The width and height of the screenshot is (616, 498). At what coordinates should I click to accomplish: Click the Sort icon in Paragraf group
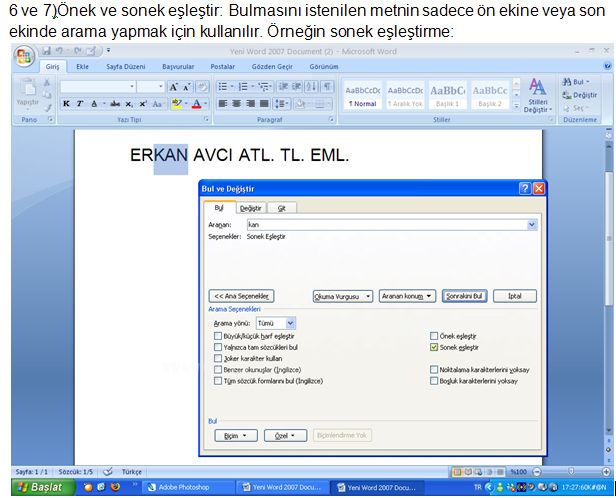tap(311, 87)
